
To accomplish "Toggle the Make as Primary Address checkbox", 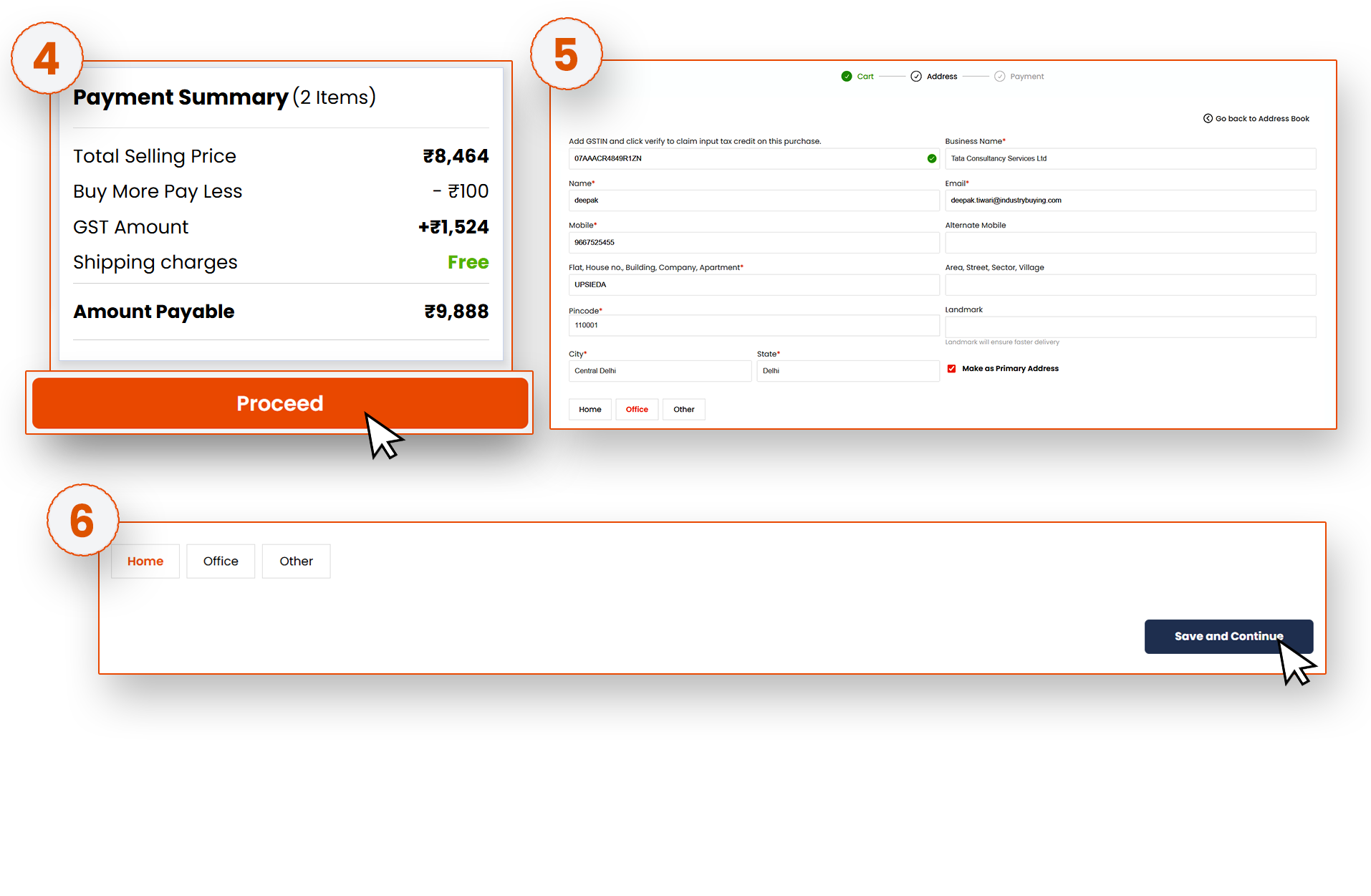I will click(952, 369).
